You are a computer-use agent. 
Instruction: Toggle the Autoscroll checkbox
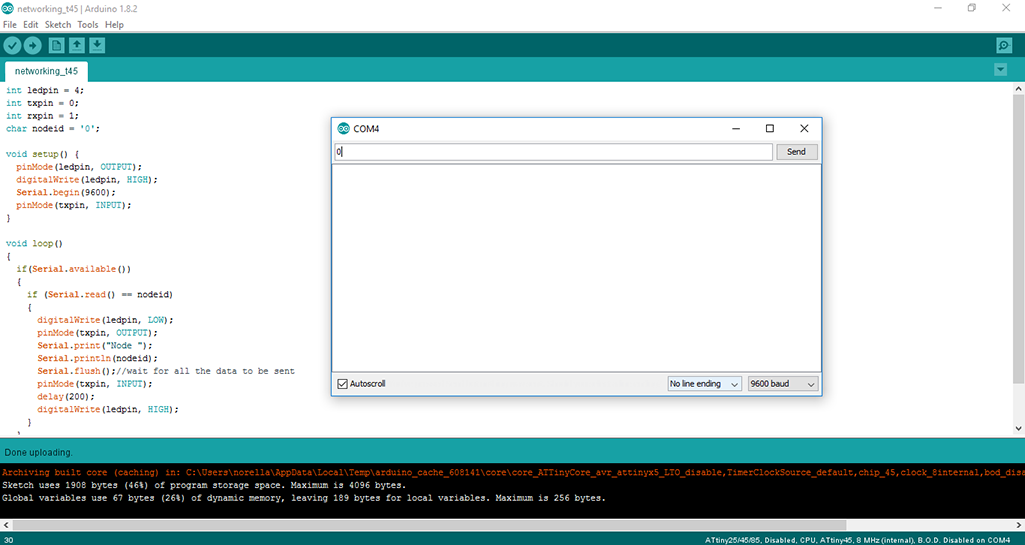(342, 384)
